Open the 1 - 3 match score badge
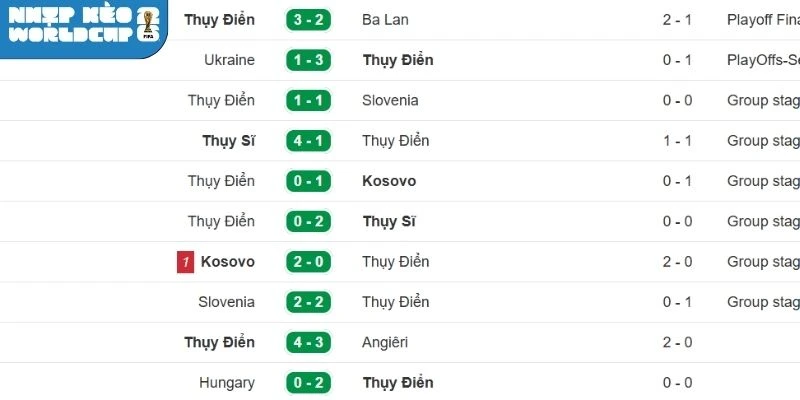The width and height of the screenshot is (800, 400). (x=309, y=60)
